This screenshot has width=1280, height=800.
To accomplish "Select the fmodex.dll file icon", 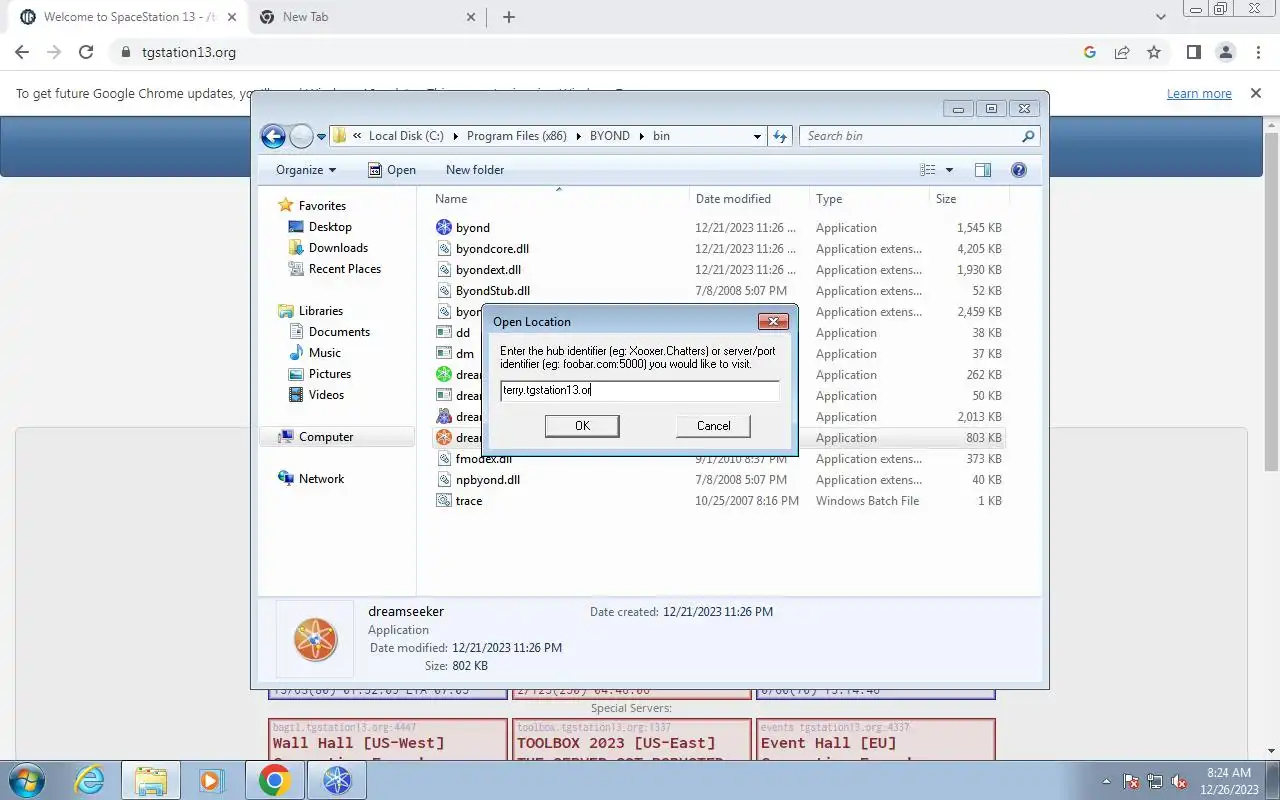I will [444, 459].
